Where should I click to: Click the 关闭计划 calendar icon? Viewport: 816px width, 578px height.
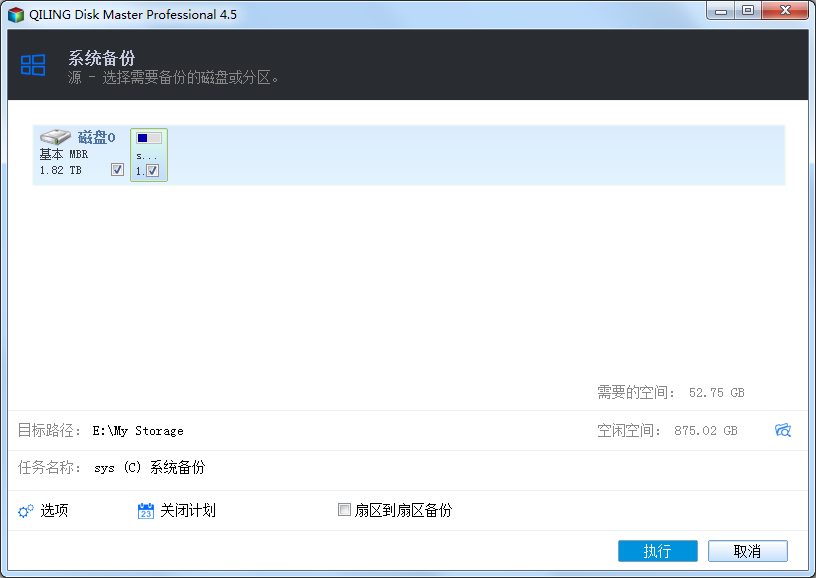click(146, 511)
